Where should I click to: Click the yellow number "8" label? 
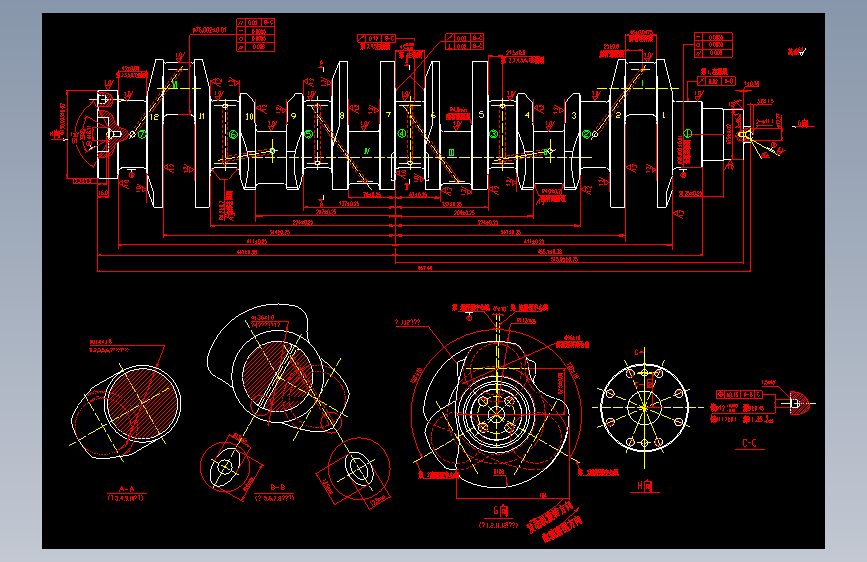point(342,116)
